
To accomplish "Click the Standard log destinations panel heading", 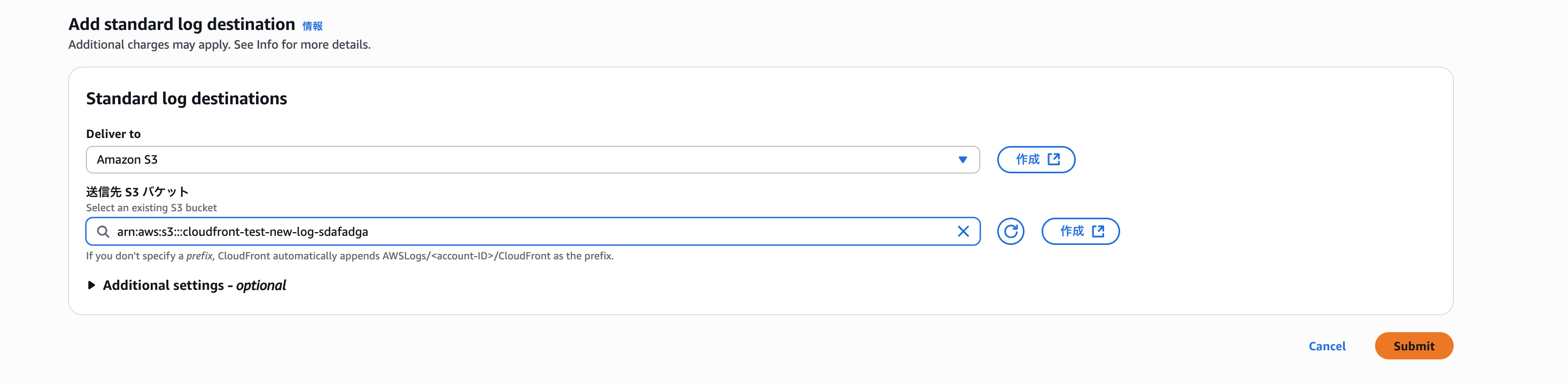I will pos(187,99).
